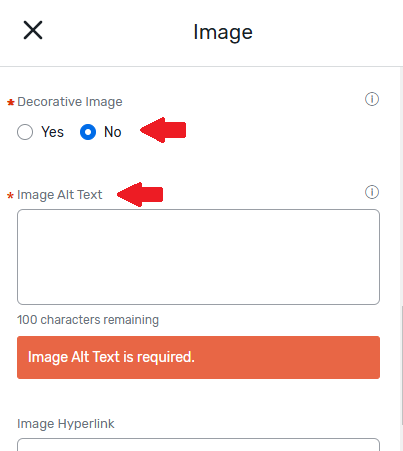Click the "Image" panel title
Screen dimensions: 403x451
tap(223, 32)
